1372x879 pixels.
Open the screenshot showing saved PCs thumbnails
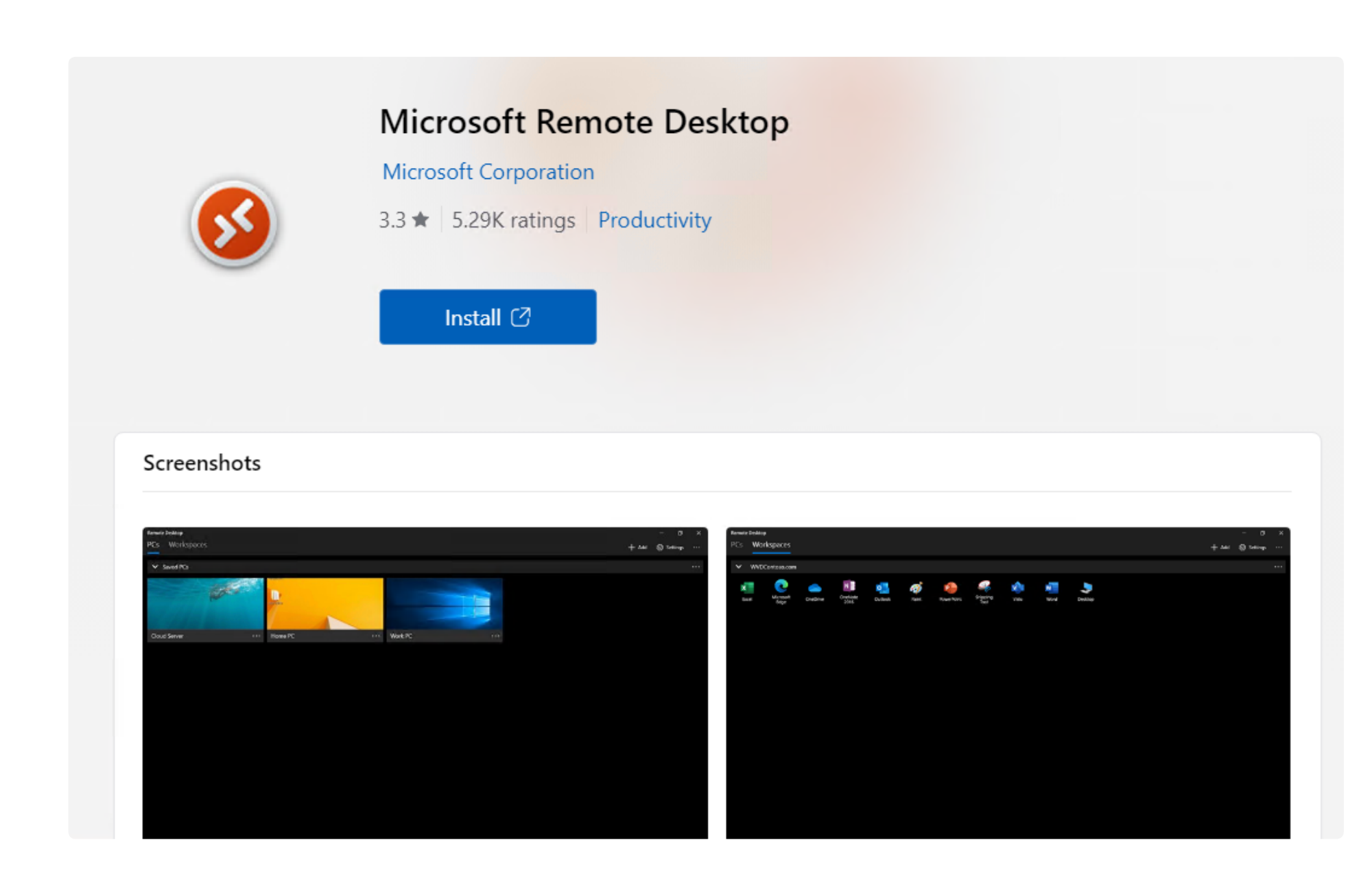click(x=425, y=682)
